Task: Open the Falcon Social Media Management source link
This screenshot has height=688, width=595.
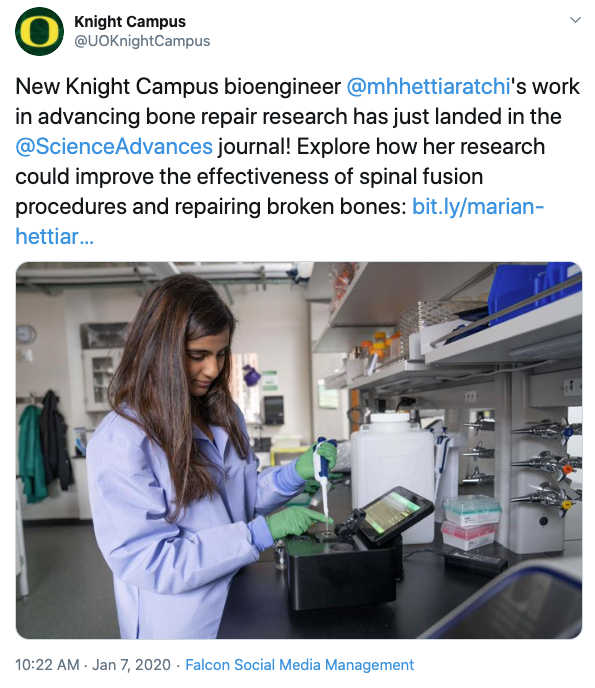Action: (x=299, y=665)
